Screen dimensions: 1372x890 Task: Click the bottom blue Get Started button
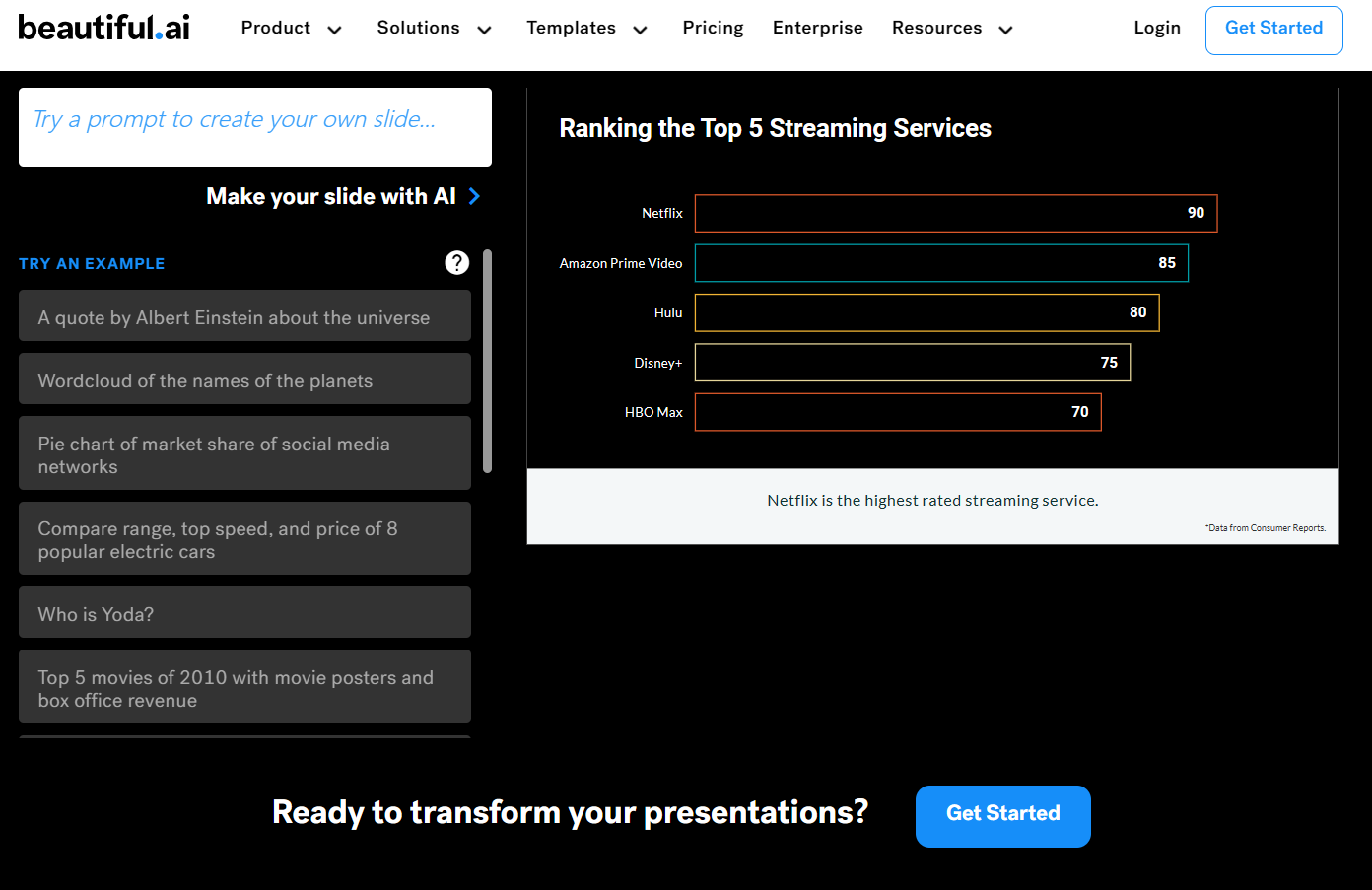[1003, 816]
